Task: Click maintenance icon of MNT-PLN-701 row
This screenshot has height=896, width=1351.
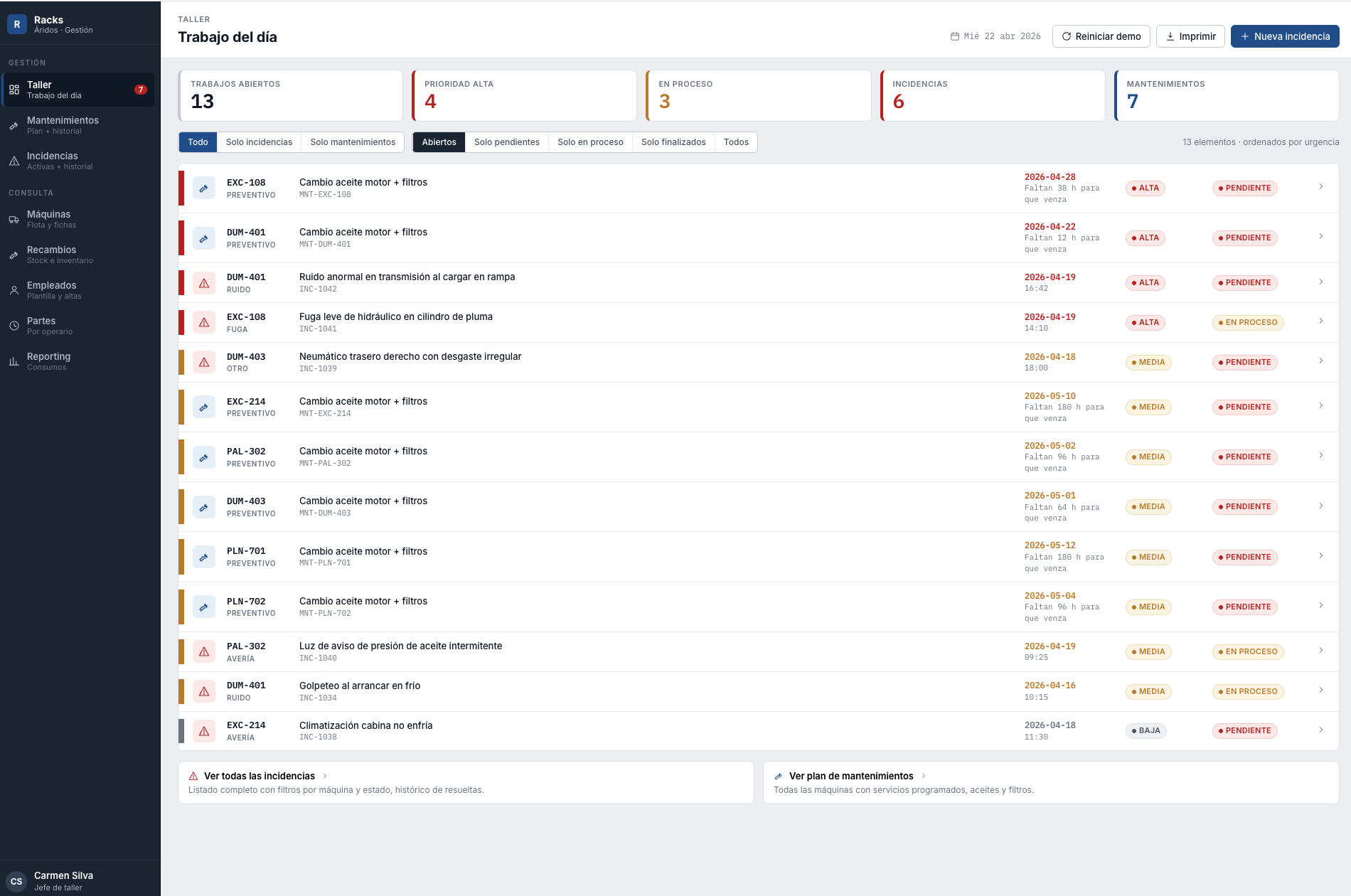Action: [204, 557]
